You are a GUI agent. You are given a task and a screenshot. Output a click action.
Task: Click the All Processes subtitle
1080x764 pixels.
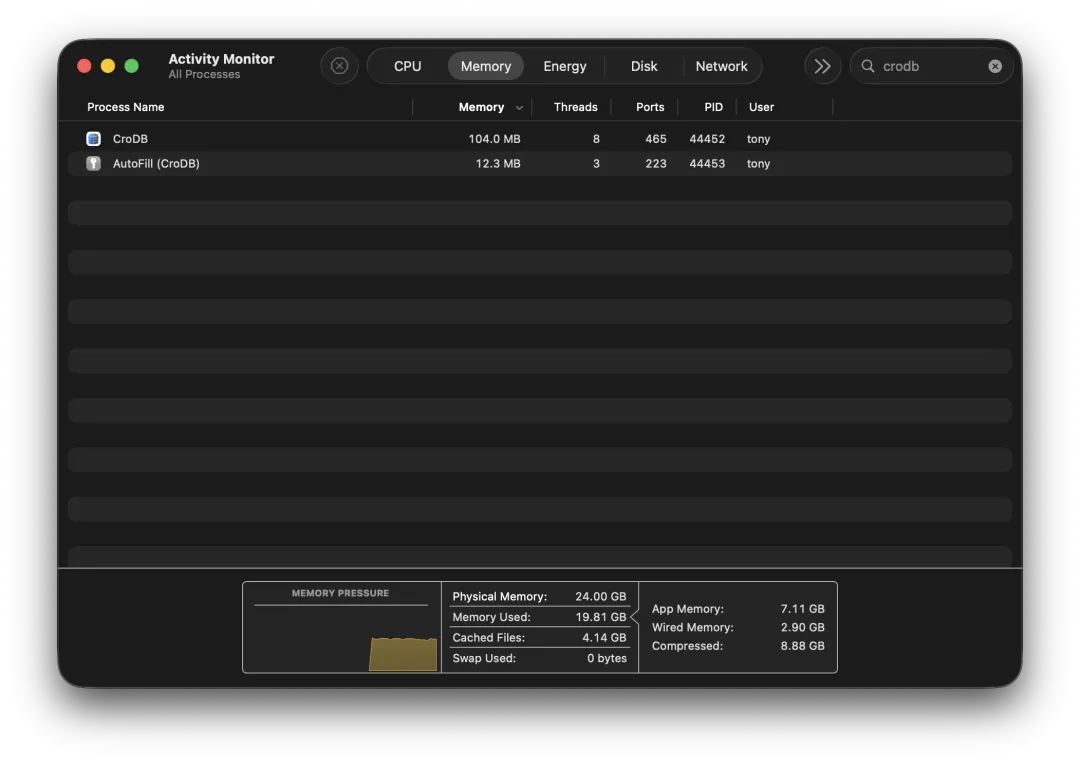pos(205,74)
